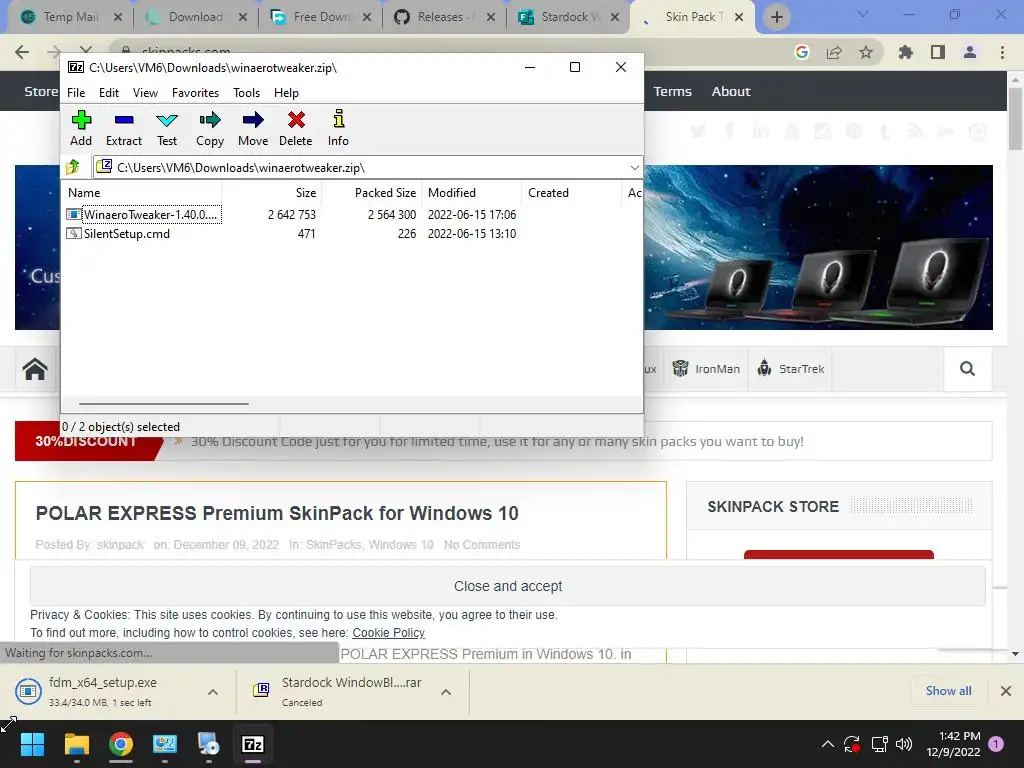The height and width of the screenshot is (768, 1024).
Task: Open the volume control in tray
Action: (904, 744)
